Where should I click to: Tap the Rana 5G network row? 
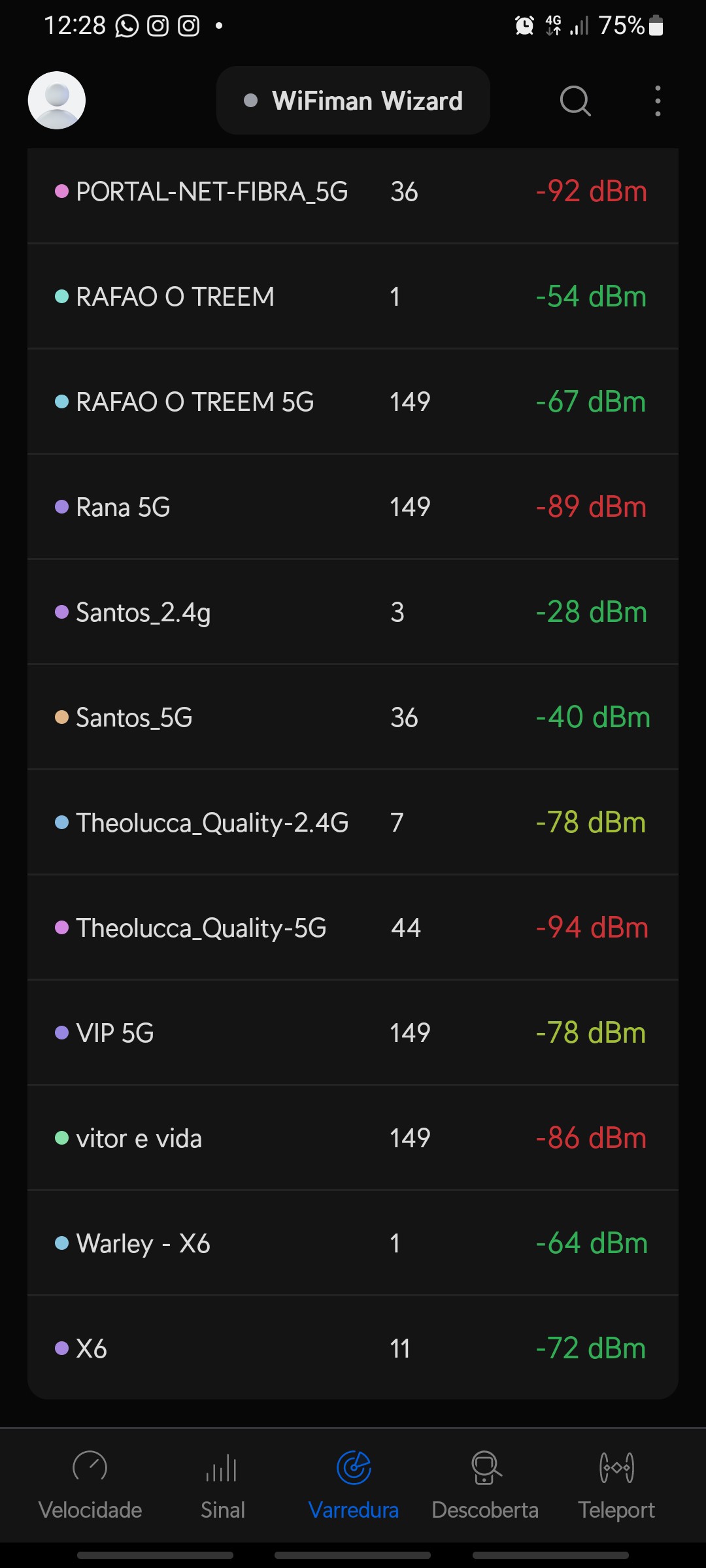click(x=353, y=507)
